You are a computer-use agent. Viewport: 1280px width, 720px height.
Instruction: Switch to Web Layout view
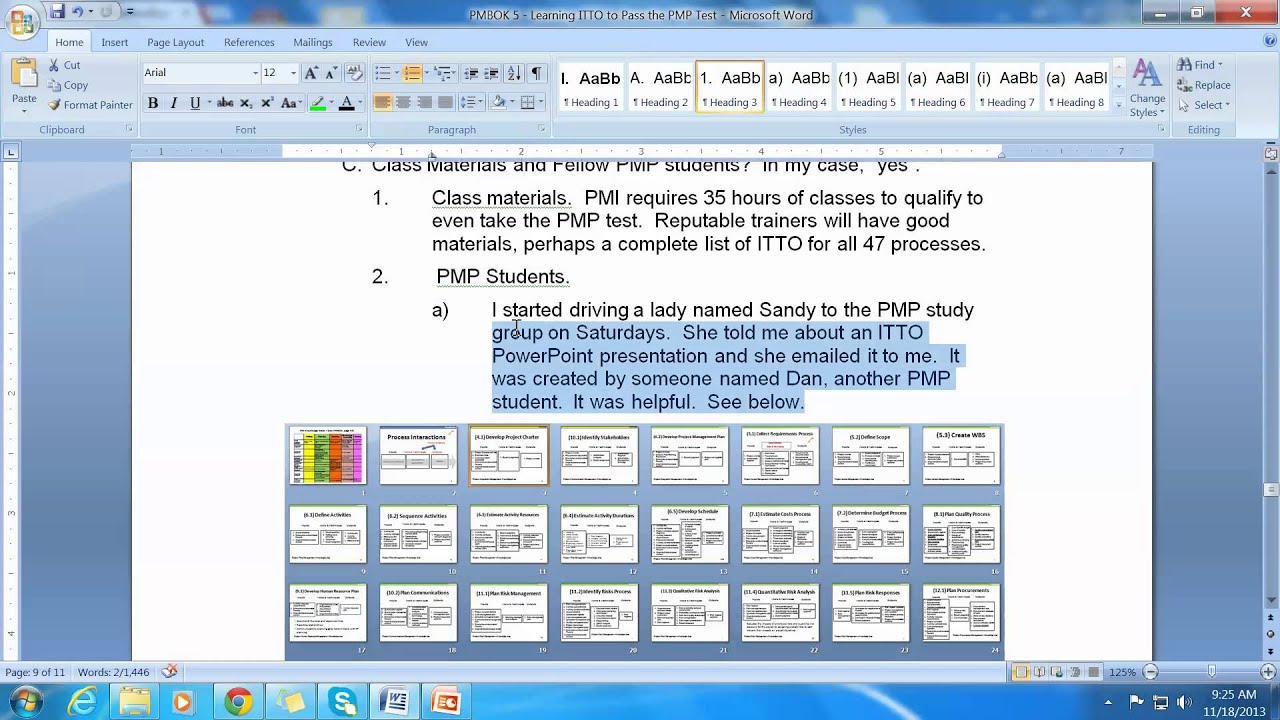click(1057, 672)
